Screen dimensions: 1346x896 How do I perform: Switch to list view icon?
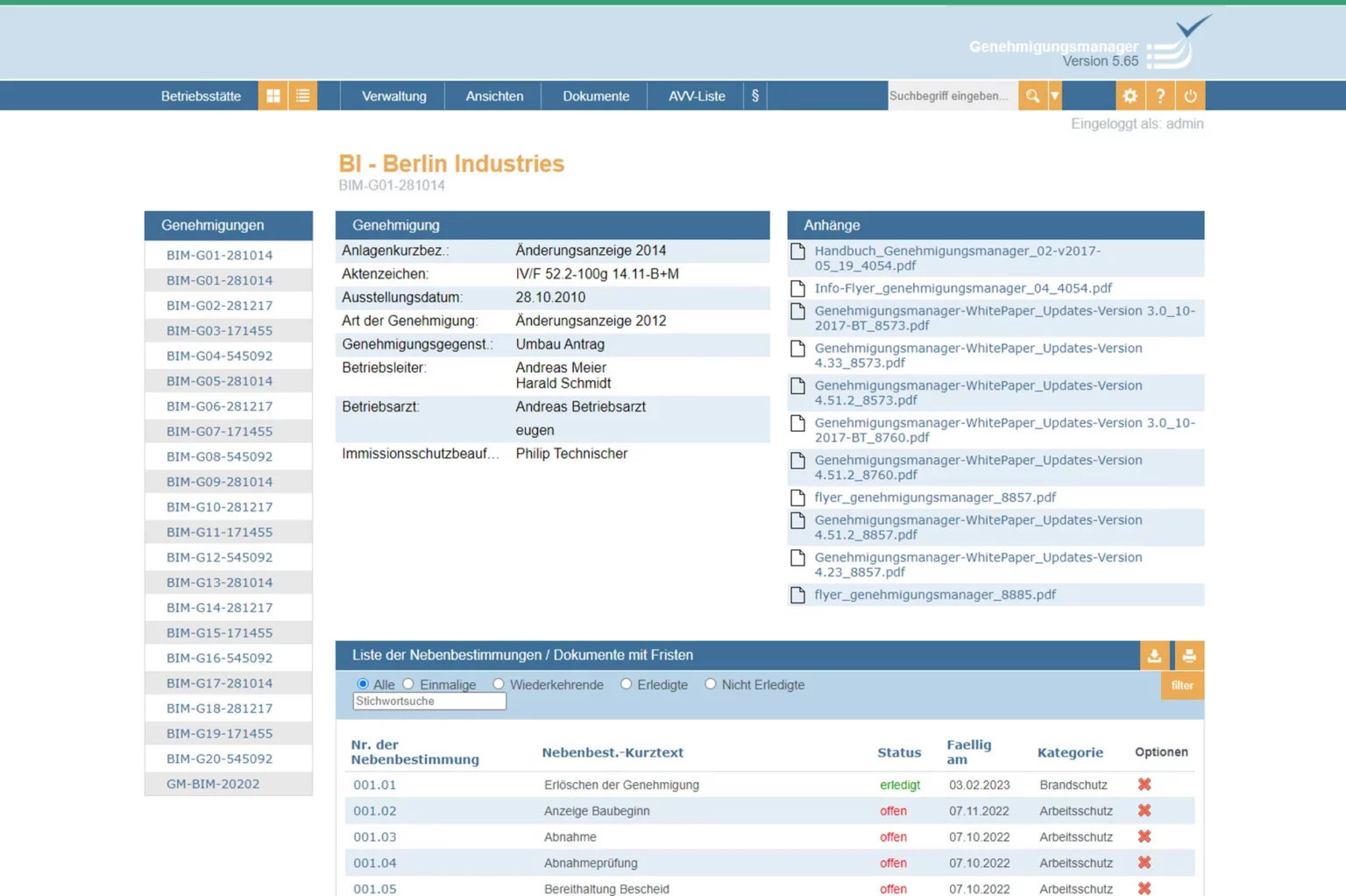(303, 96)
